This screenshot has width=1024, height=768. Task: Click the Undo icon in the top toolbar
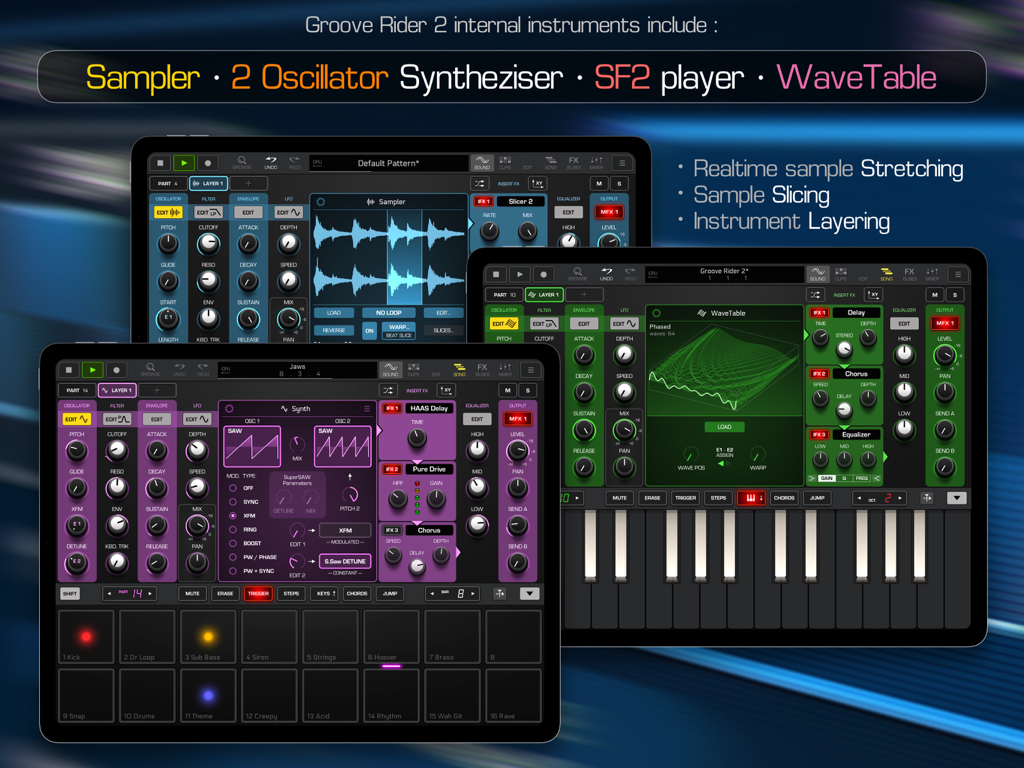point(179,370)
